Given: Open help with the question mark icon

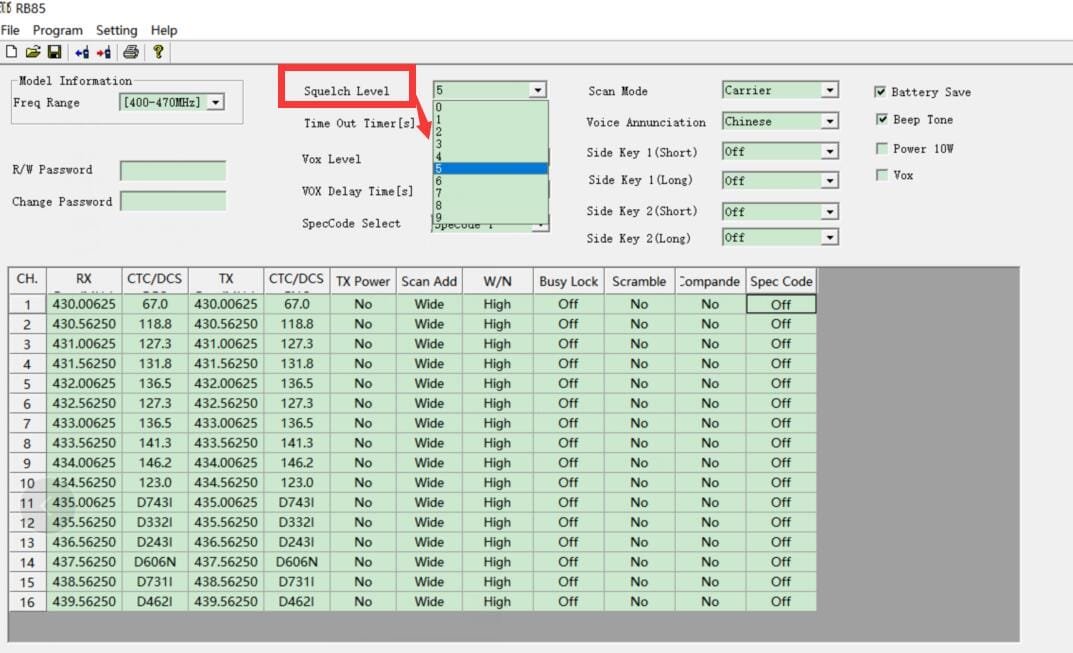Looking at the screenshot, I should 158,52.
